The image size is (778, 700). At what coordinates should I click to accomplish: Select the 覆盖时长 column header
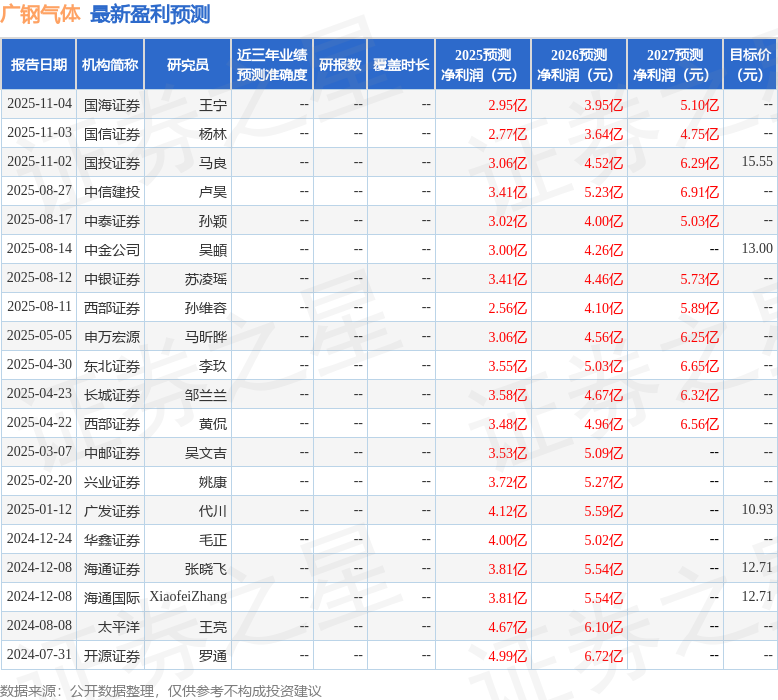point(401,65)
